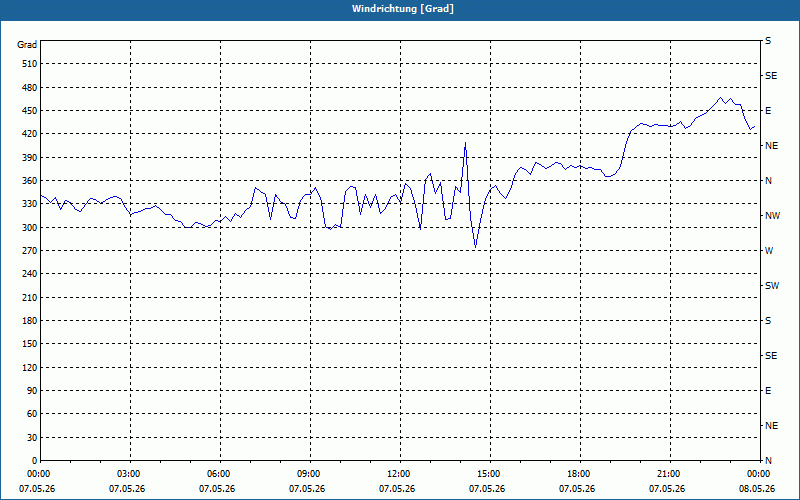The image size is (800, 500).
Task: Pick the E compass label at the 450 gridline
Action: point(768,111)
